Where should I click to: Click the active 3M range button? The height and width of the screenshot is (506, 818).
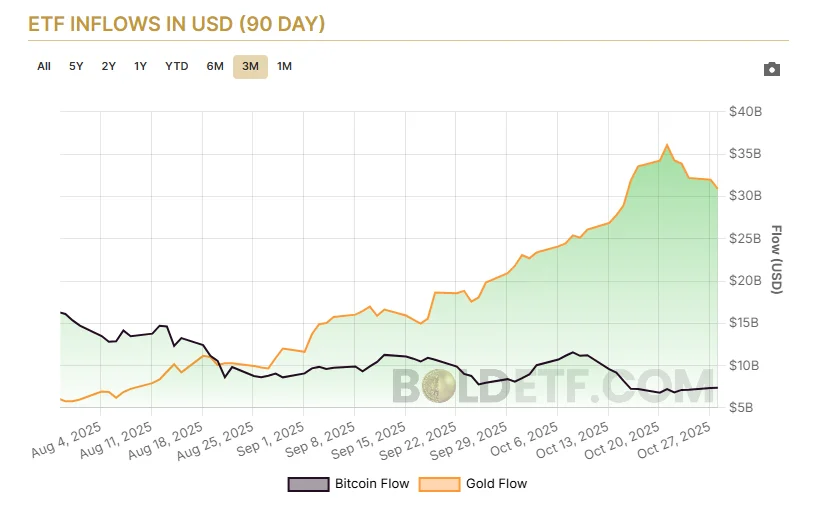250,67
